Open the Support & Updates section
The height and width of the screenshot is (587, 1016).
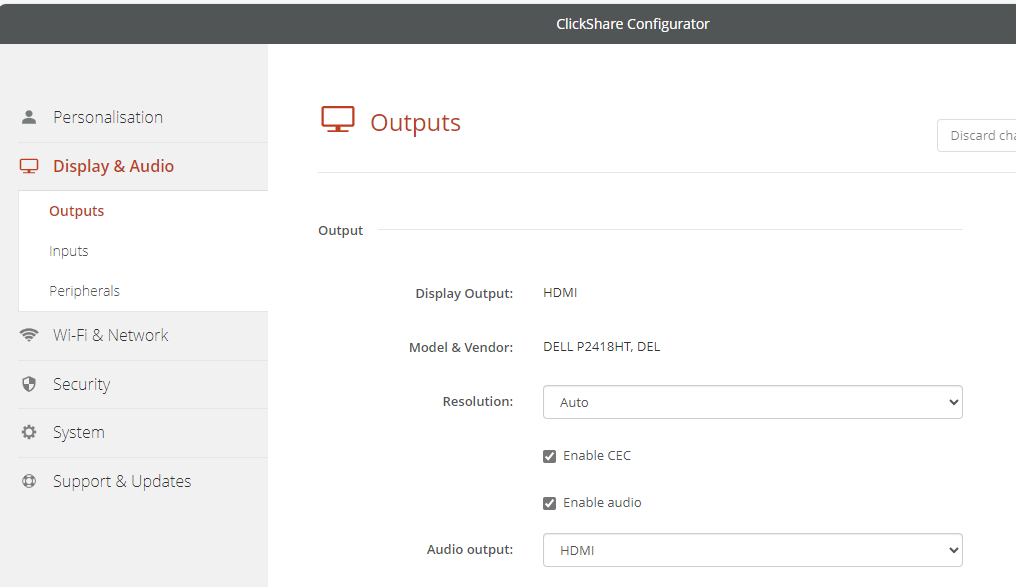(x=121, y=481)
